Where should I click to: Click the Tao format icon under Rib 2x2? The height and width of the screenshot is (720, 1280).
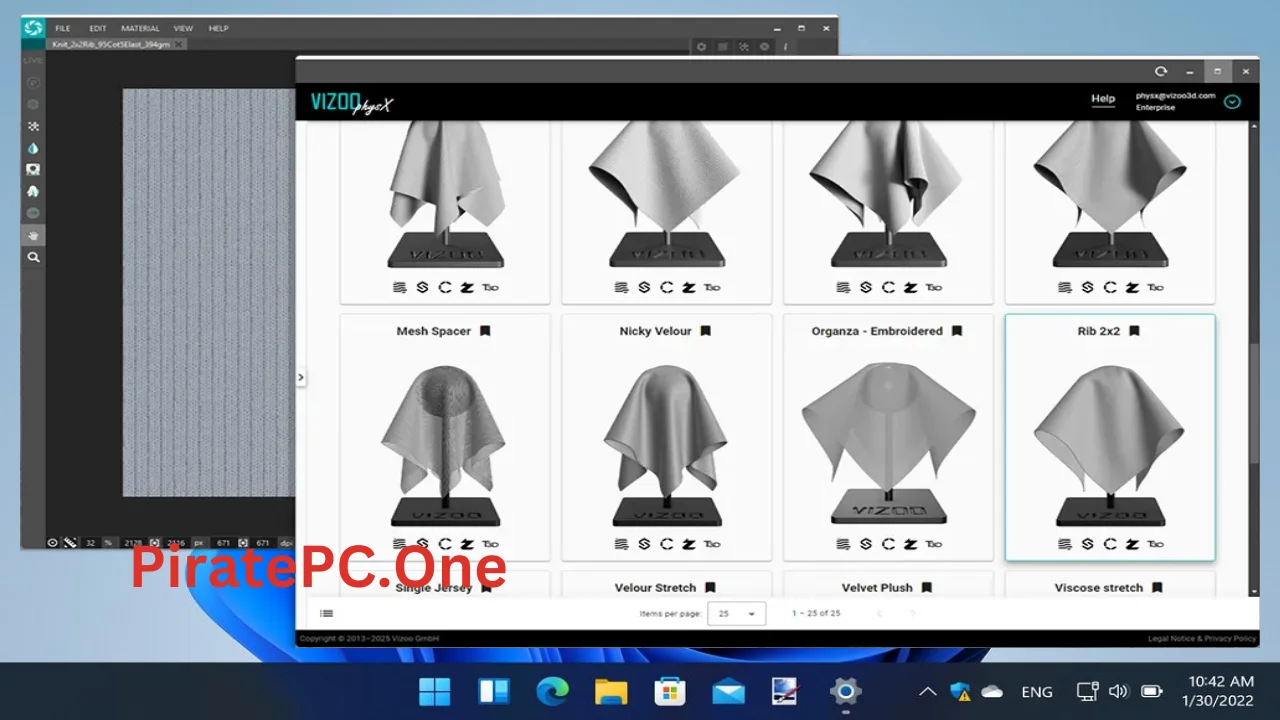tap(1156, 543)
